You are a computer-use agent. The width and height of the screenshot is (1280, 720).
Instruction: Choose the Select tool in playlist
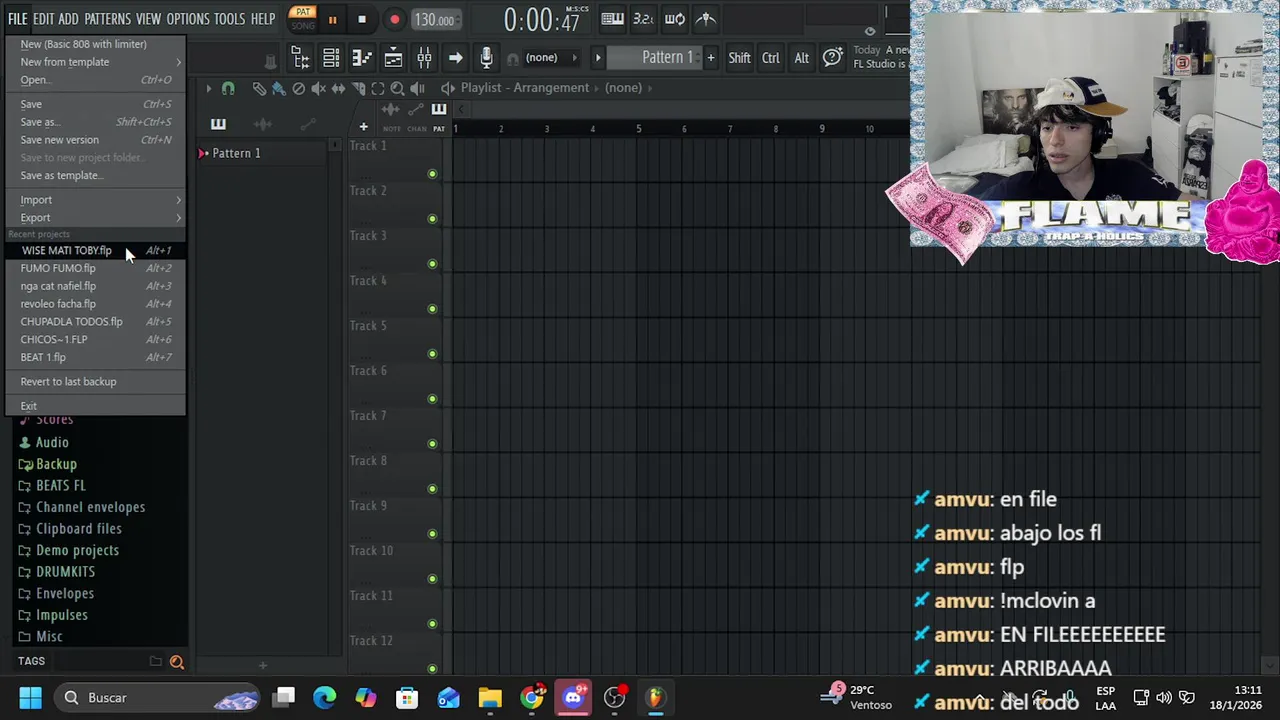[378, 88]
